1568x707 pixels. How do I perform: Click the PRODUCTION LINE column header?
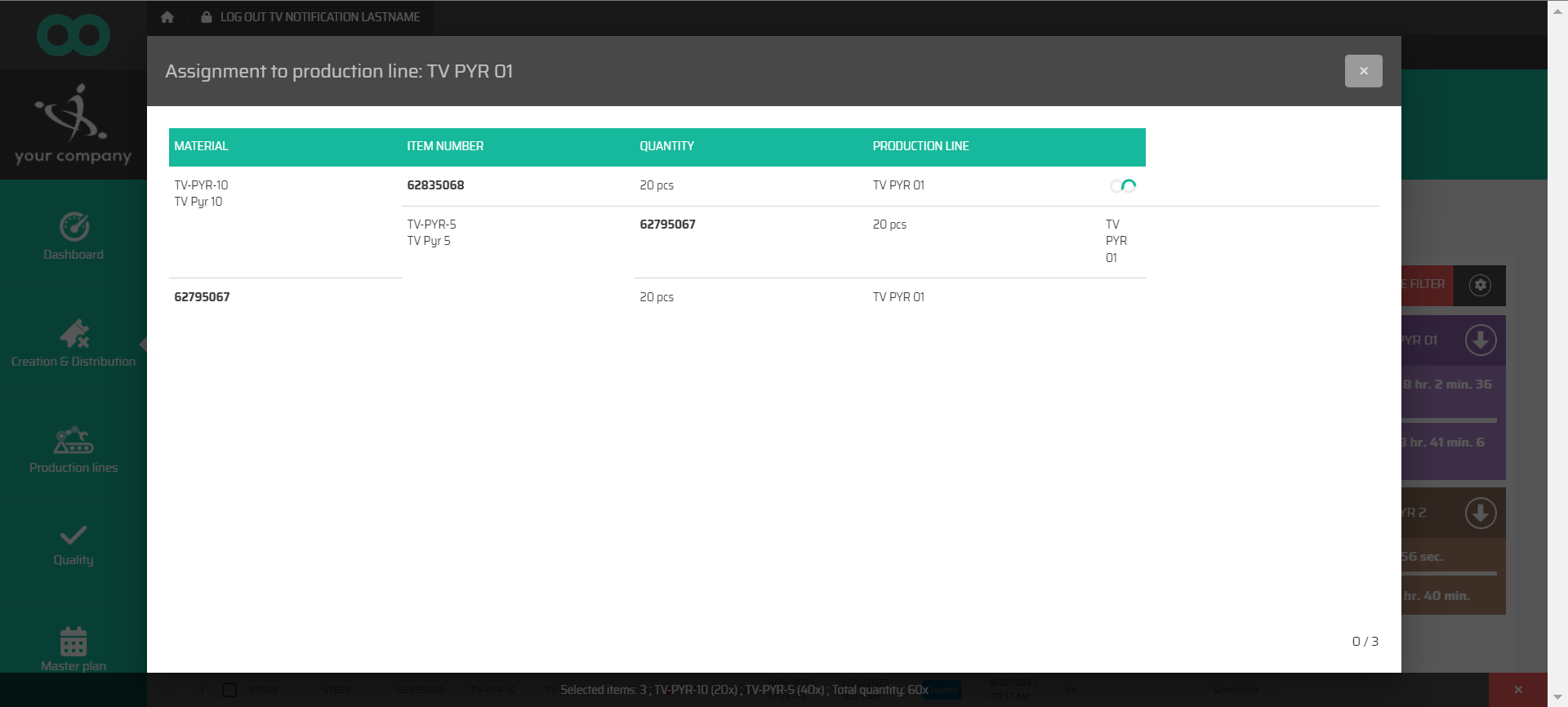(x=920, y=146)
